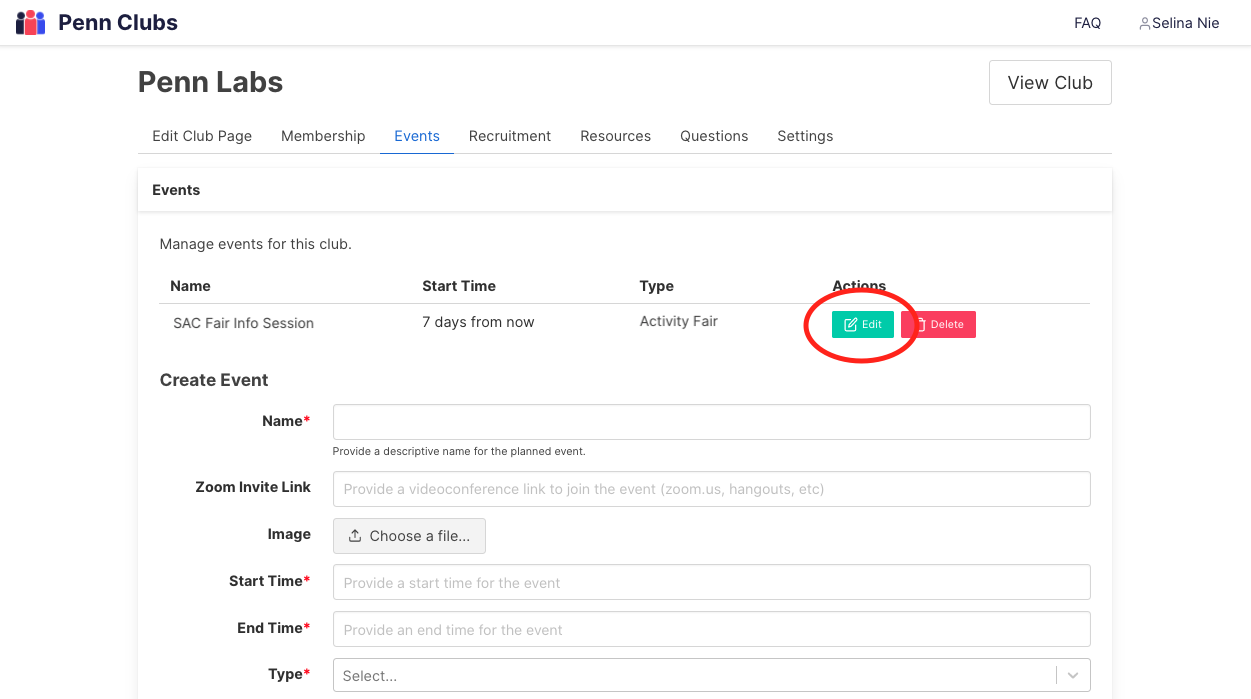Switch to the Edit Club Page tab
The image size is (1251, 699).
tap(202, 136)
